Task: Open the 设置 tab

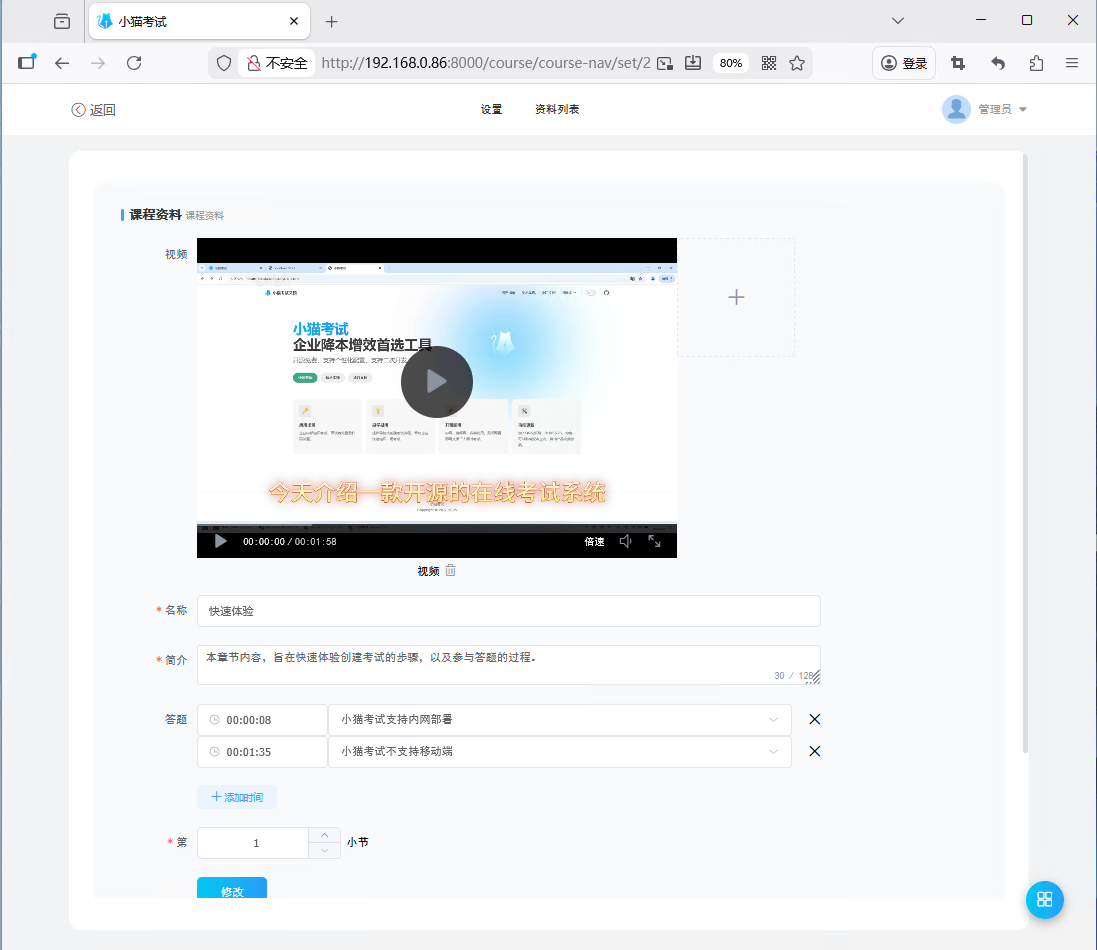Action: click(x=491, y=109)
